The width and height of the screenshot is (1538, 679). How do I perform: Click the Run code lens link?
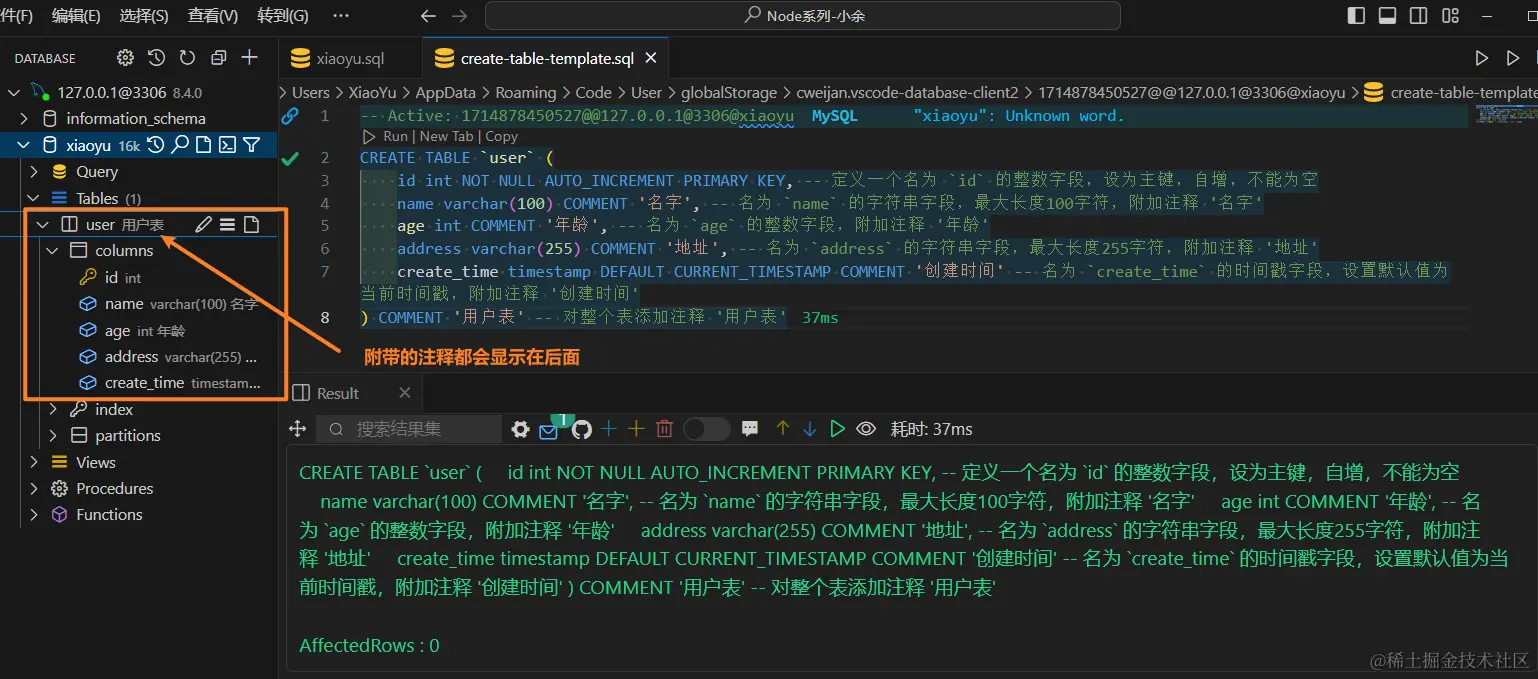tap(396, 136)
